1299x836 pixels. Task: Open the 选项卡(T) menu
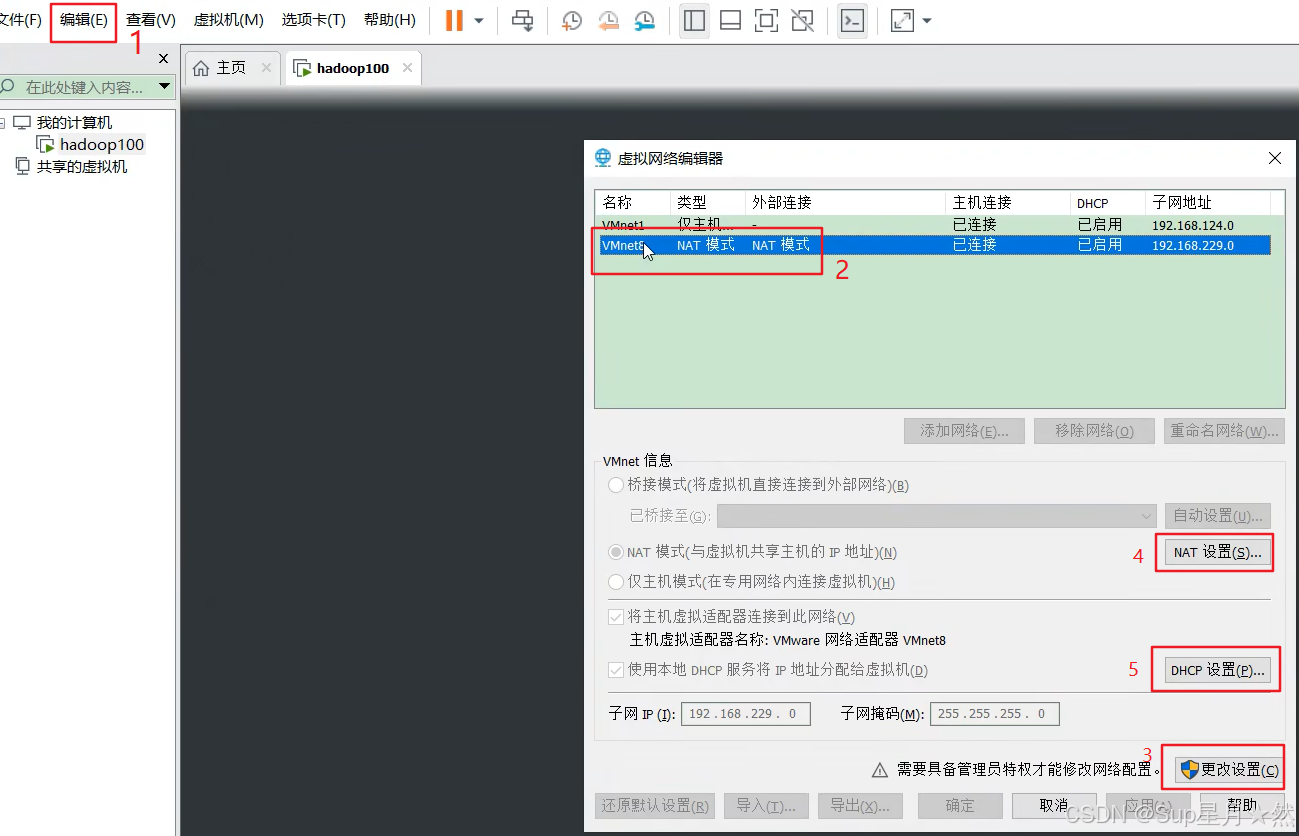tap(313, 20)
